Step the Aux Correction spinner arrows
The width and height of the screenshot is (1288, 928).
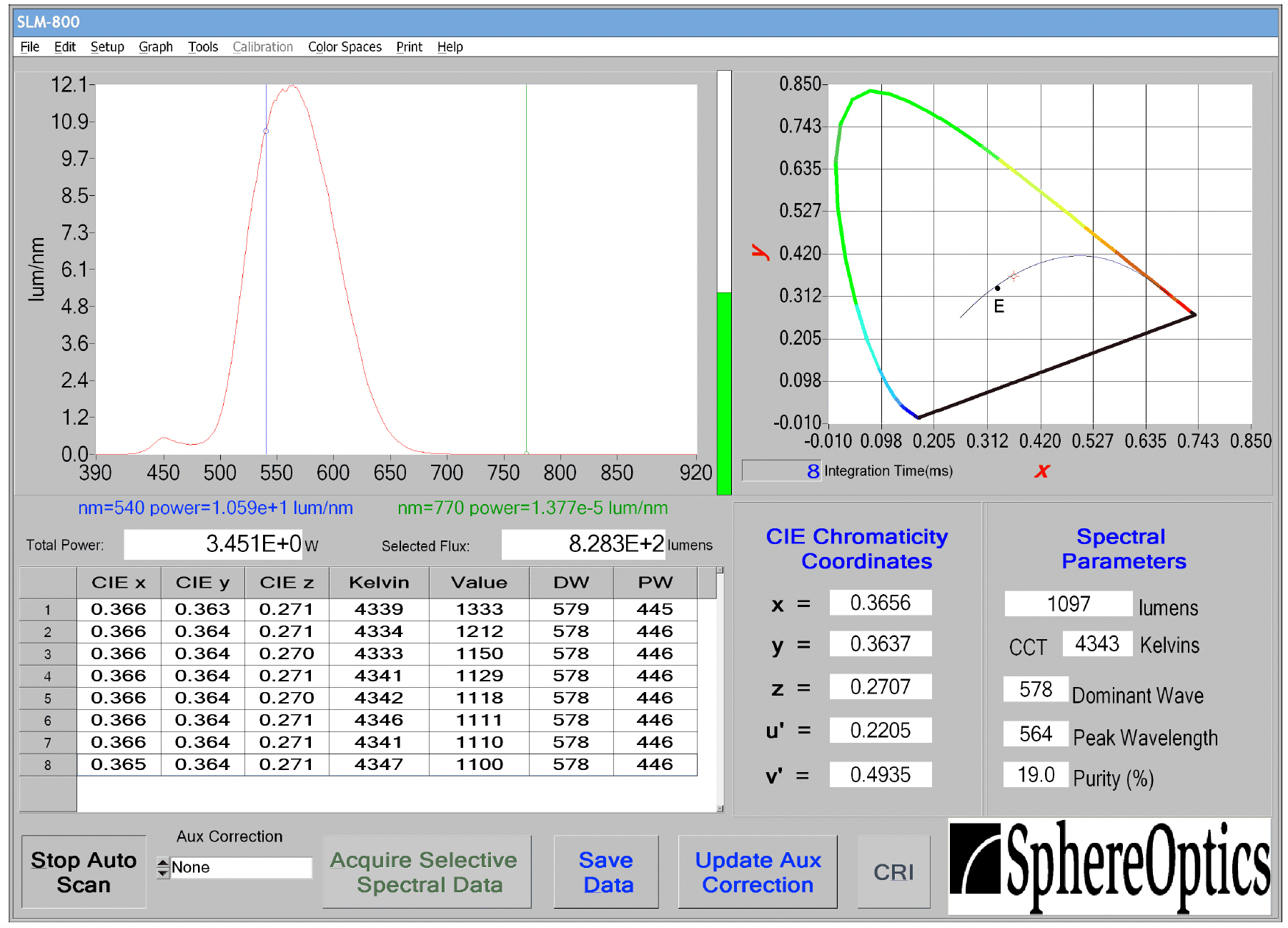pyautogui.click(x=163, y=868)
